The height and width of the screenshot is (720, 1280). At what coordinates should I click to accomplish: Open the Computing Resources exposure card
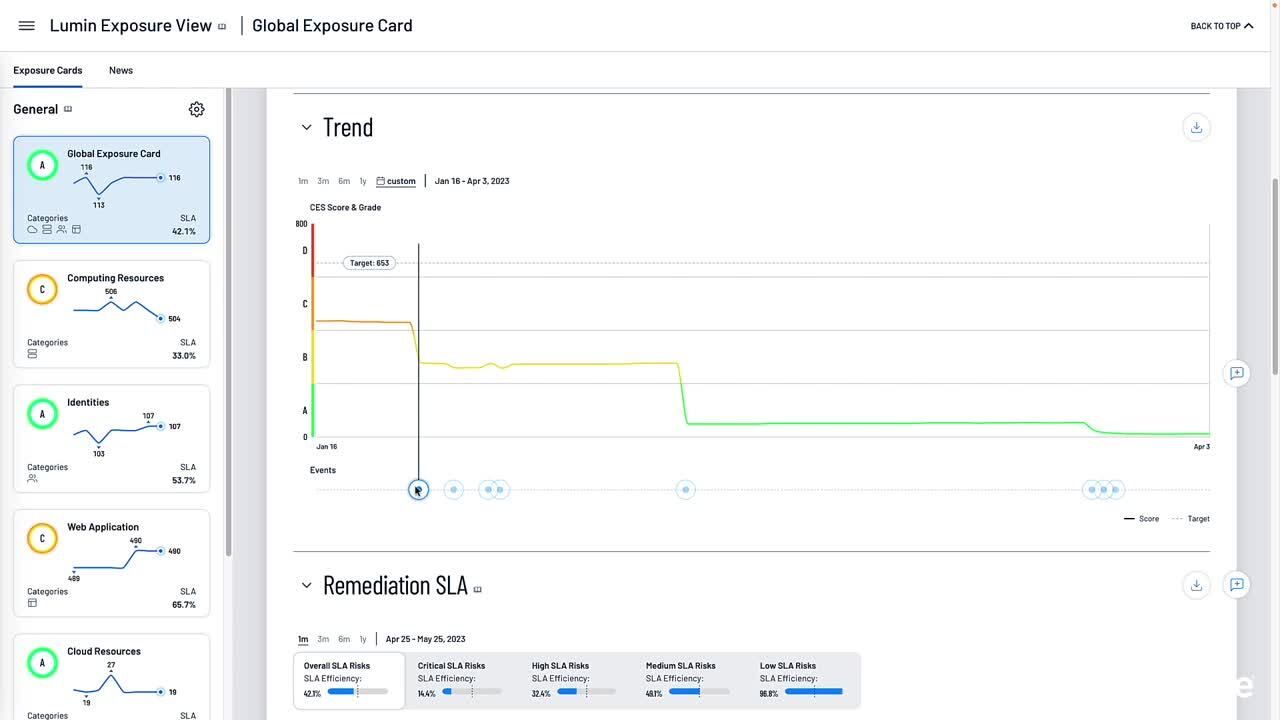coord(112,314)
